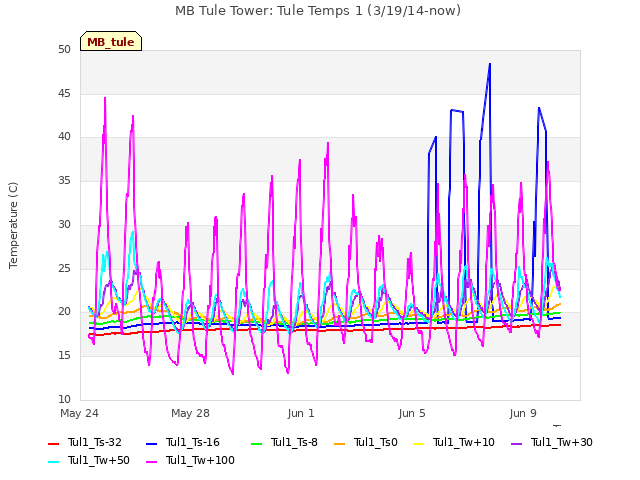Screen dimensions: 640x480
Task: Click the 45 y-axis tick label
Action: [64, 93]
